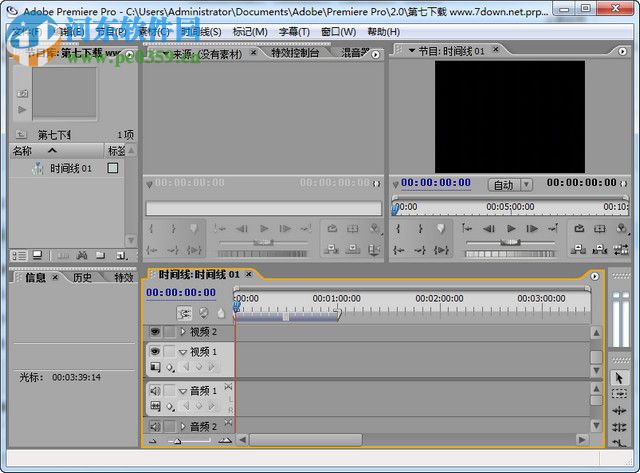Screen dimensions: 640x473
Task: Set unnumbered marker in timeline
Action: pos(221,313)
